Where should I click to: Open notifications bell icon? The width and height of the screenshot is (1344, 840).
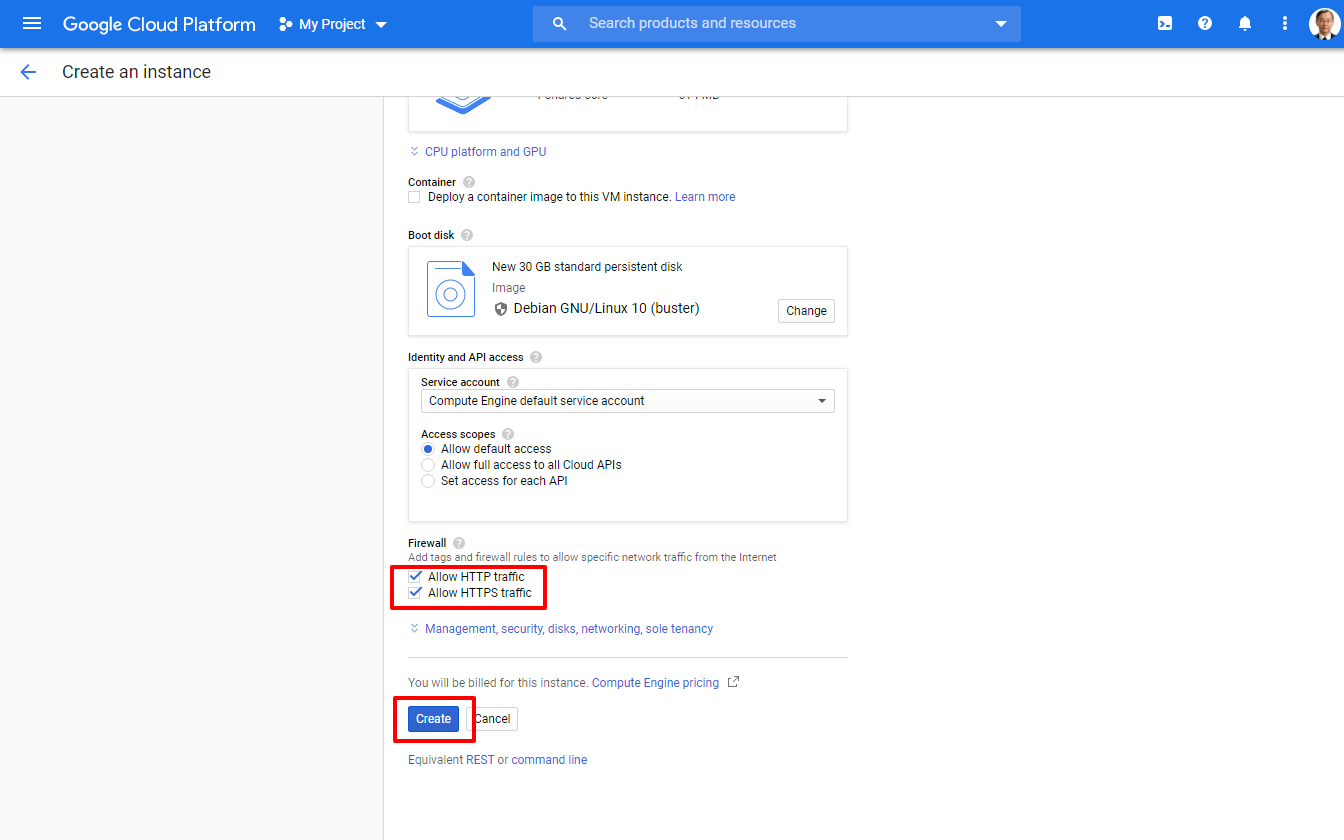[1245, 24]
